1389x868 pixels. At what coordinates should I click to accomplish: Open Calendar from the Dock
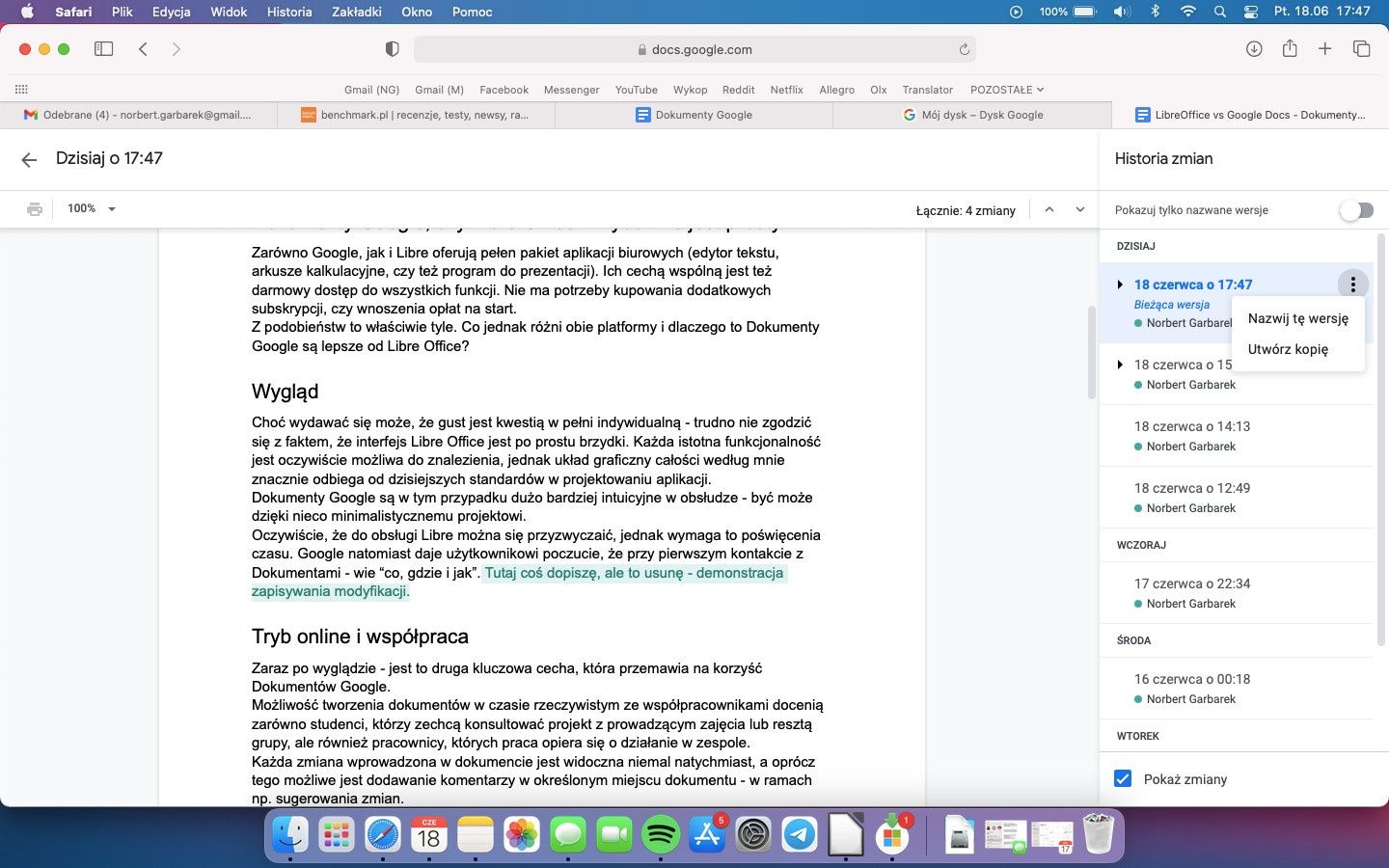click(x=429, y=834)
